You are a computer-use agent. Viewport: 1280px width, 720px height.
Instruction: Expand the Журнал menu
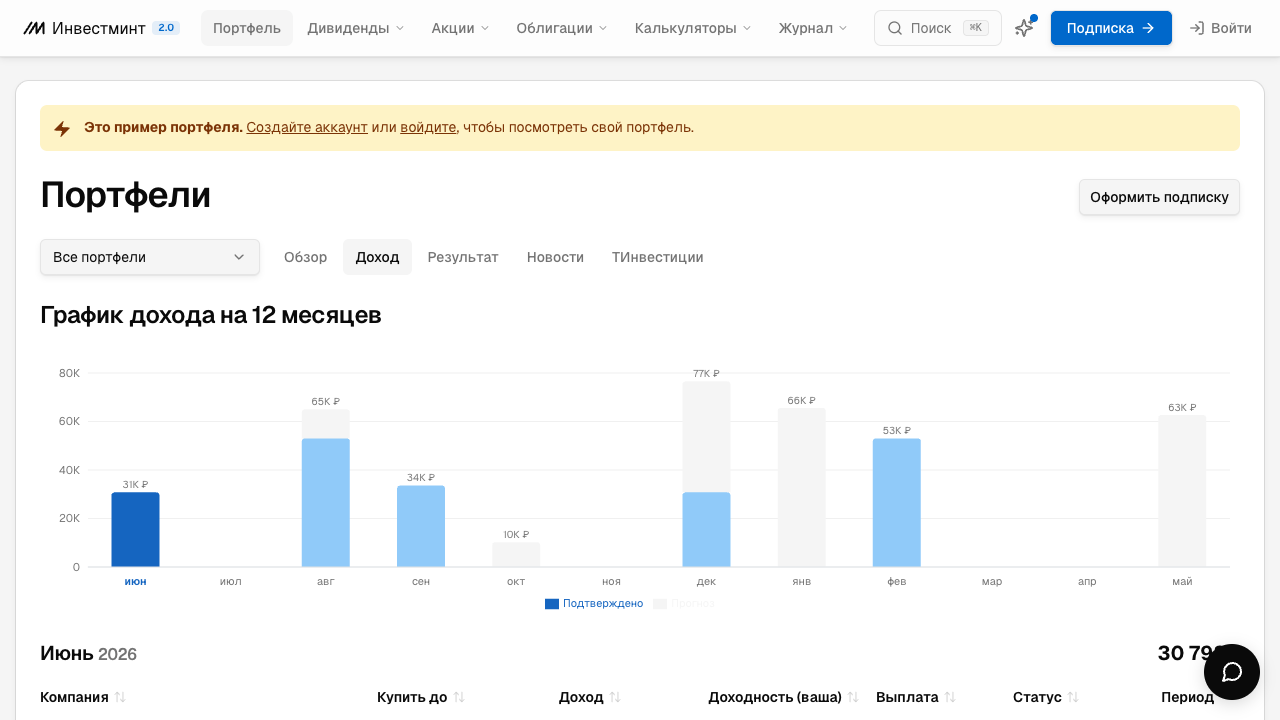(x=813, y=28)
